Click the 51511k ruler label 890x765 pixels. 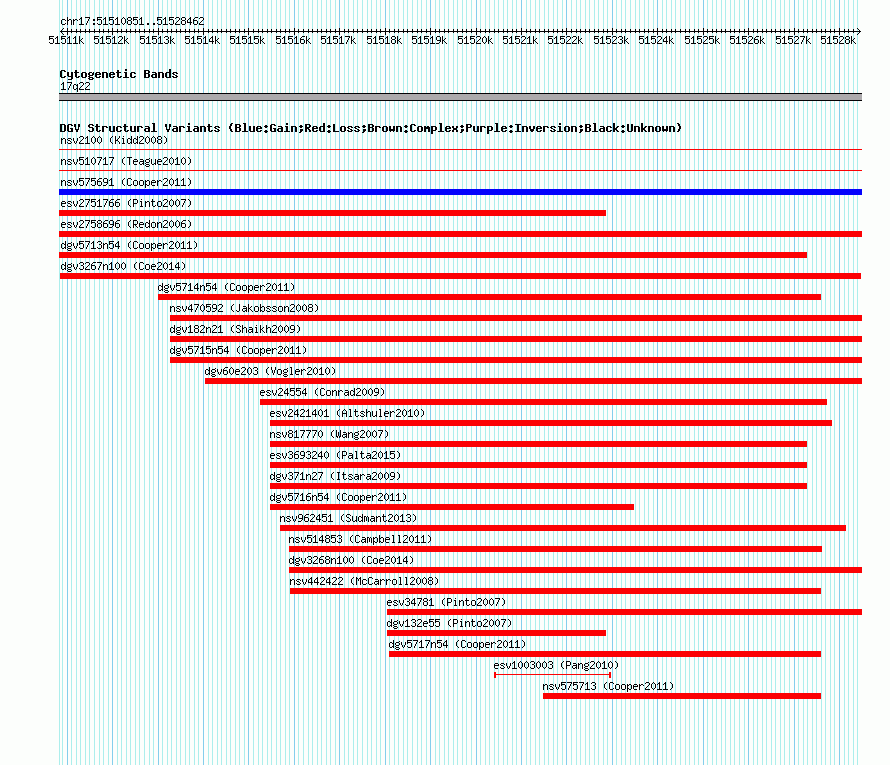point(66,40)
